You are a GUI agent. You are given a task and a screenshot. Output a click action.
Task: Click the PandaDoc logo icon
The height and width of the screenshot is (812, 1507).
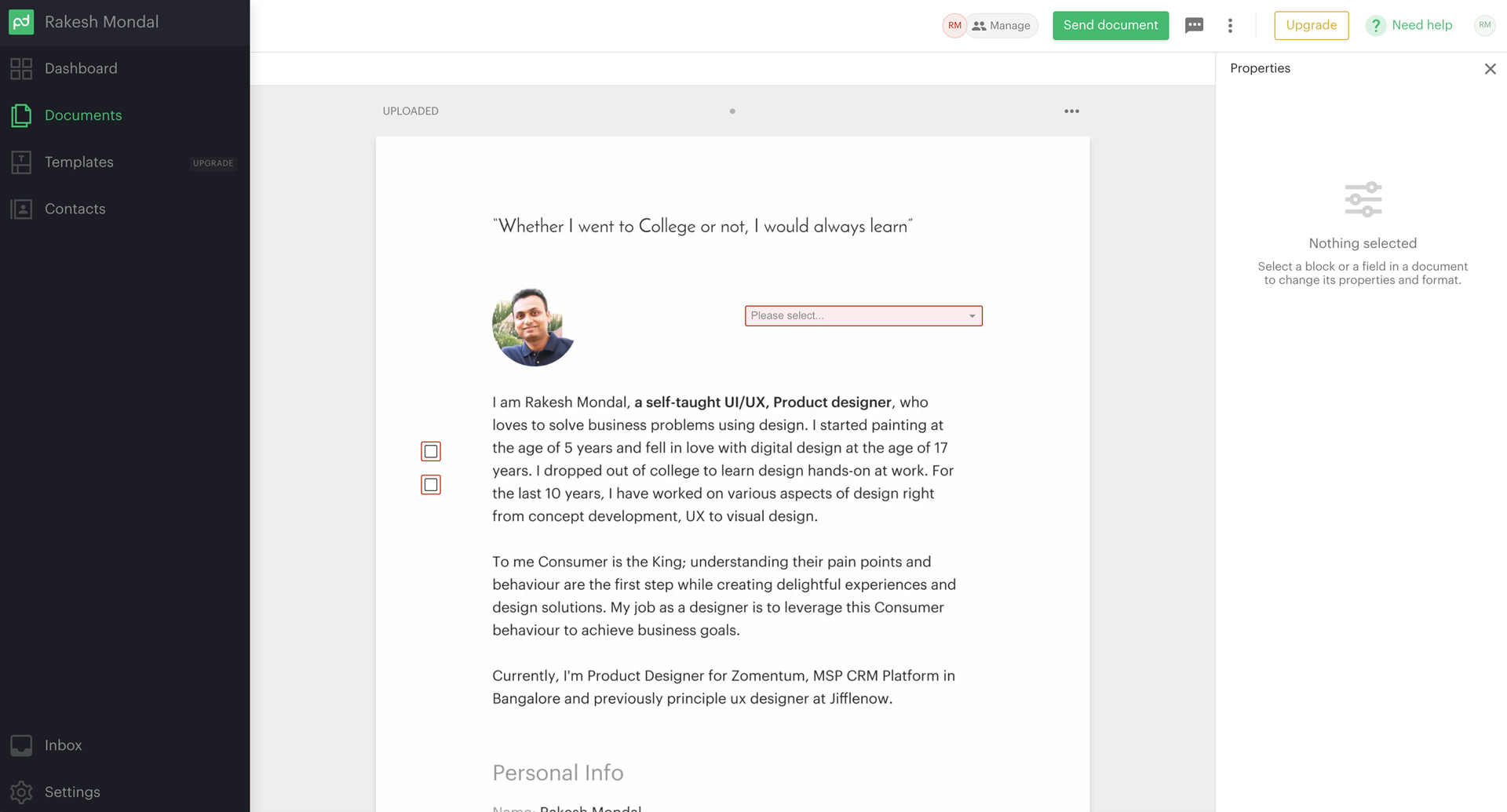click(21, 22)
